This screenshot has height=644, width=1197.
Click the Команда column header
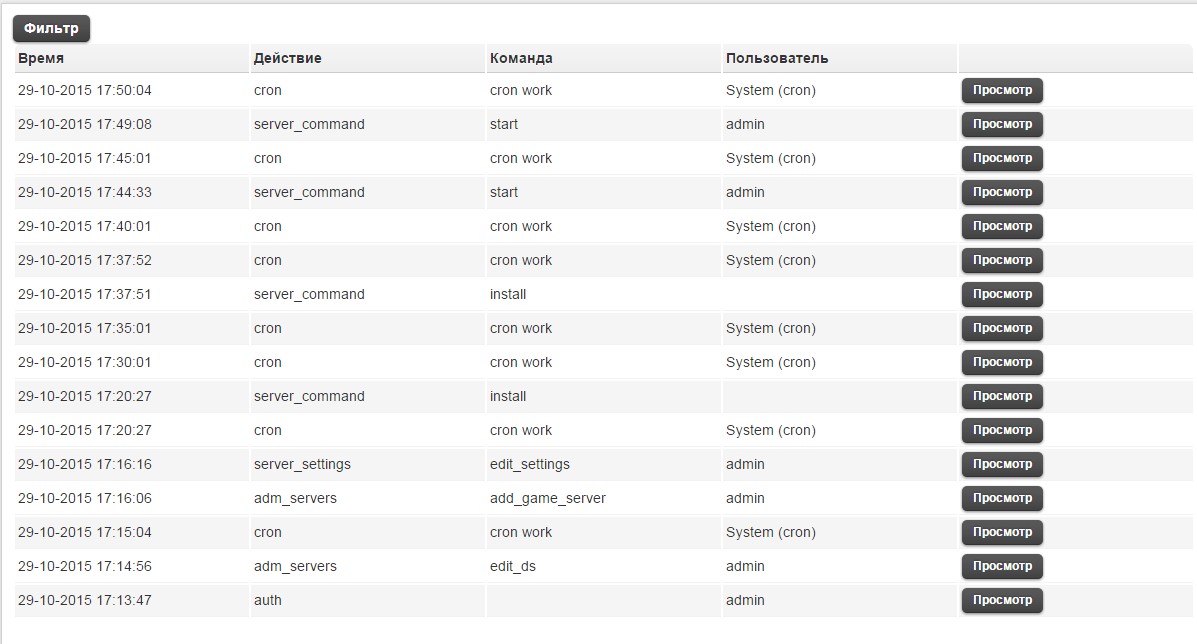click(521, 58)
